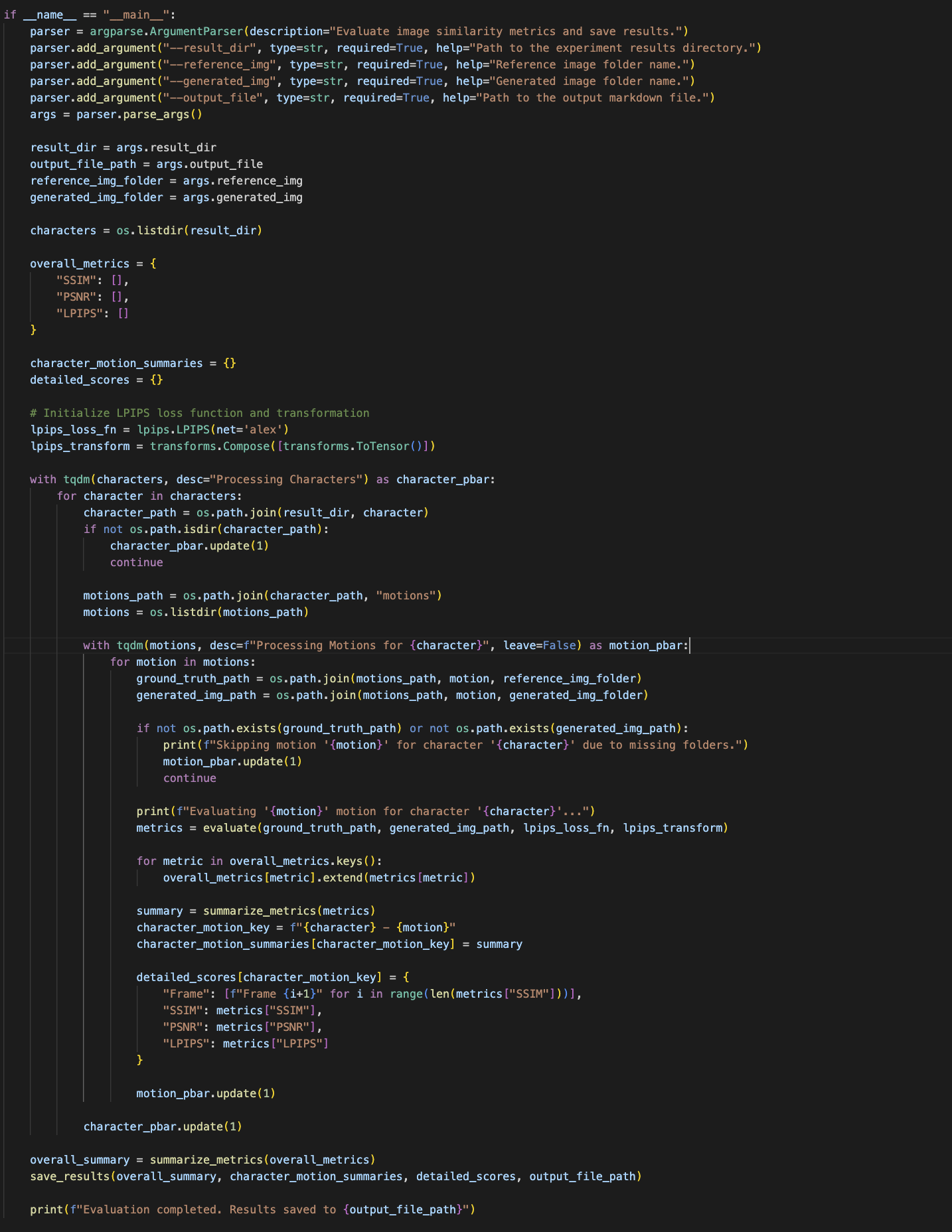This screenshot has height=1232, width=952.
Task: Click the `if not os.path.isdir(character_path):` line
Action: pyautogui.click(x=206, y=529)
